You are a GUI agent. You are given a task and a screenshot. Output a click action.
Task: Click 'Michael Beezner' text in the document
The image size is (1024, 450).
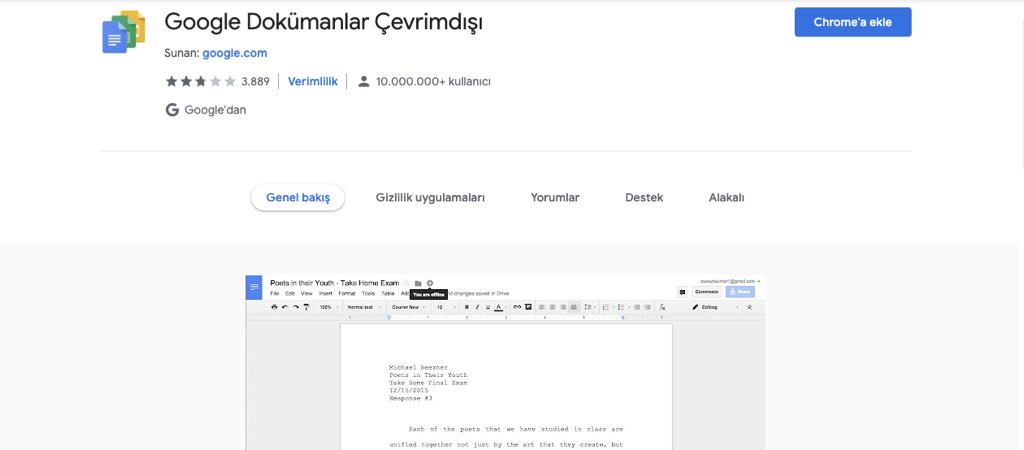419,368
